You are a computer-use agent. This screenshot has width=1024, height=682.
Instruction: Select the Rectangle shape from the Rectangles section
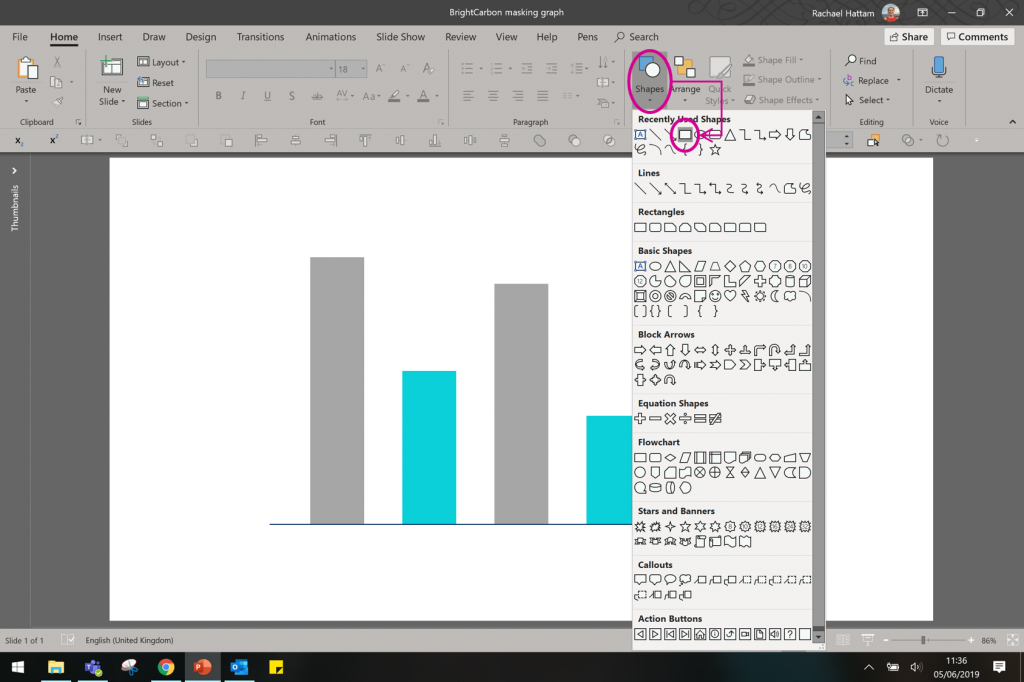click(640, 227)
